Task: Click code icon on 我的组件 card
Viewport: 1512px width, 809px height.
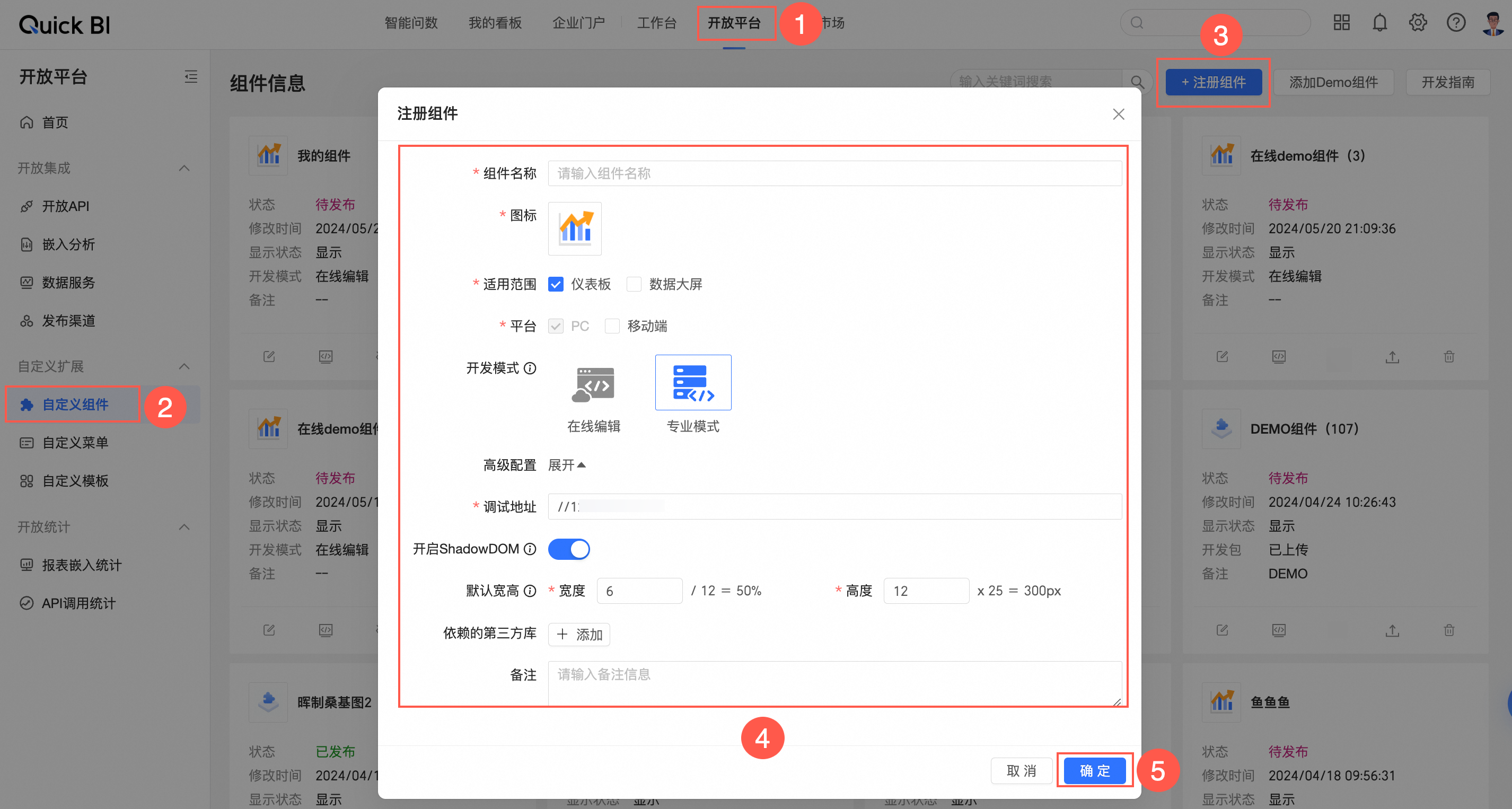Action: pyautogui.click(x=326, y=357)
